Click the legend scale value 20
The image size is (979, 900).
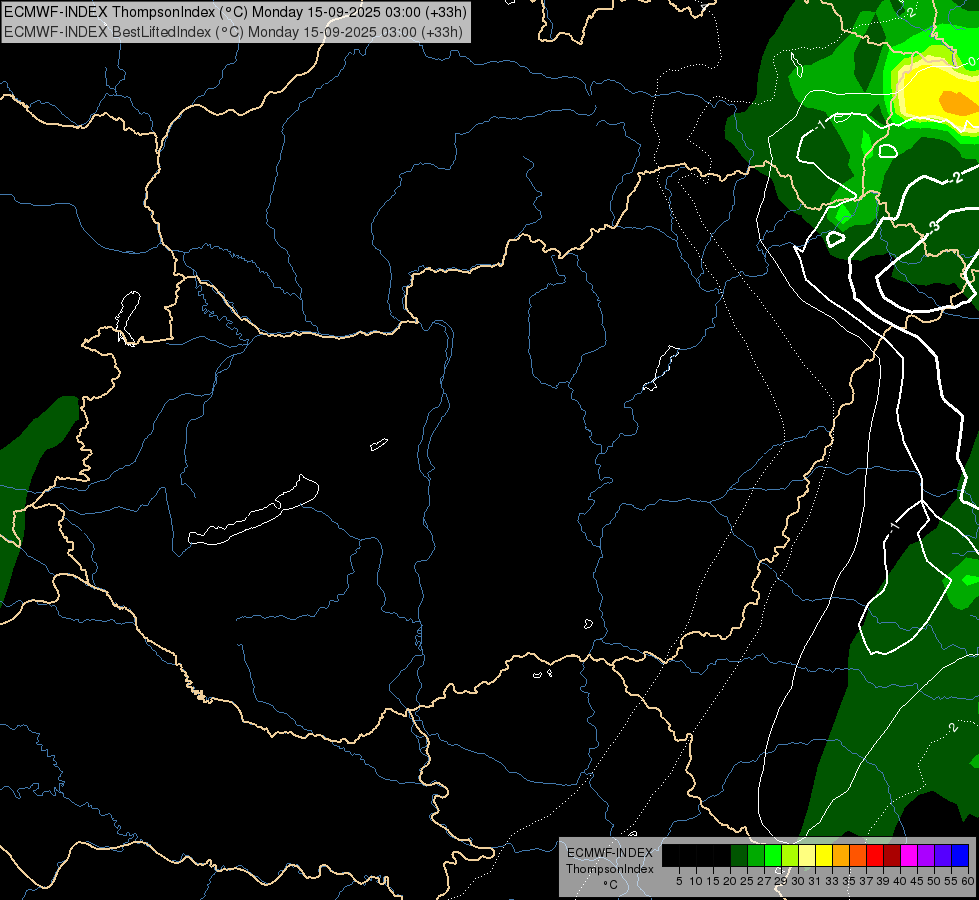730,881
